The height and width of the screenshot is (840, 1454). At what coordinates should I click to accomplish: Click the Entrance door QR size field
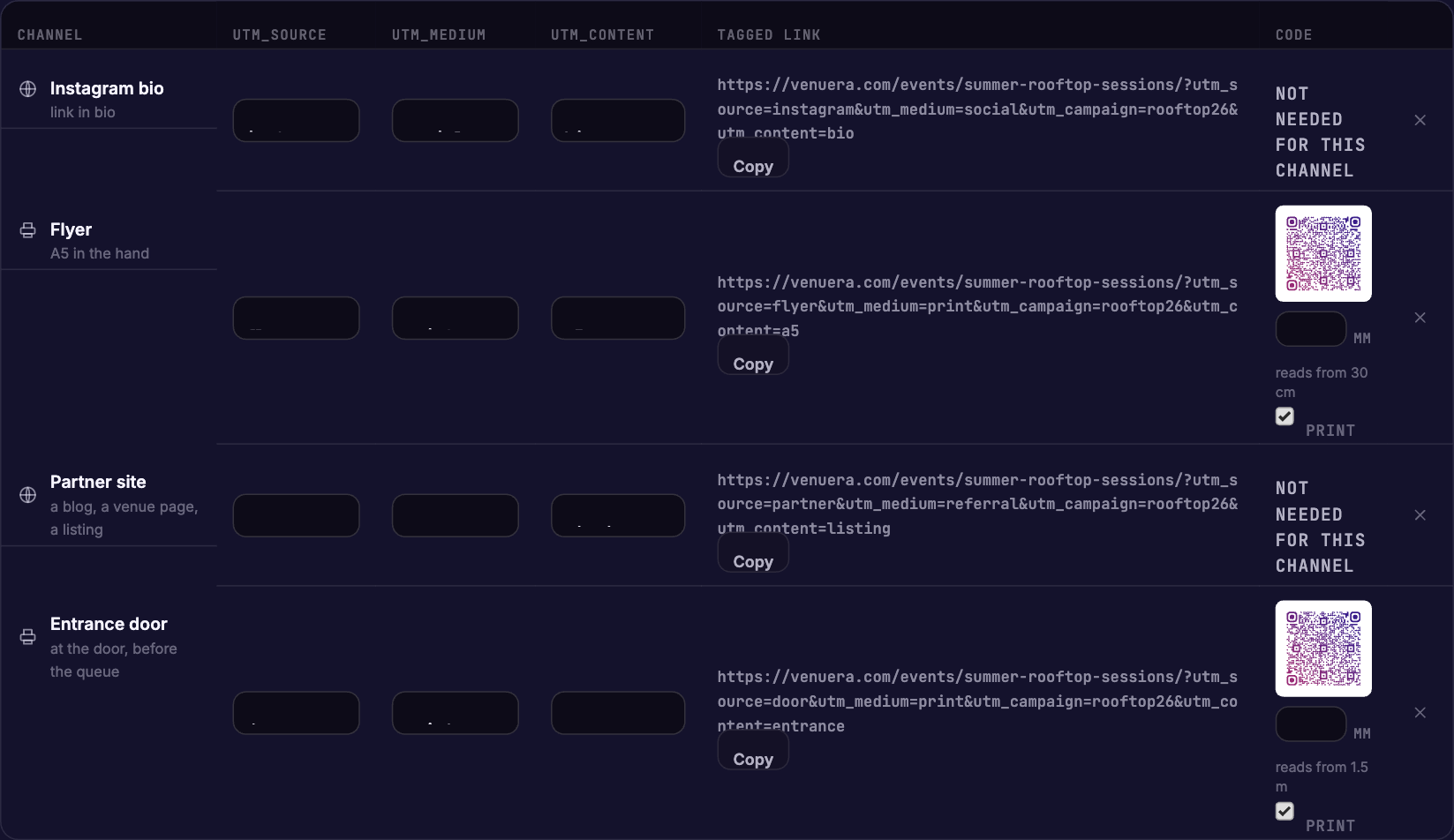(1311, 724)
